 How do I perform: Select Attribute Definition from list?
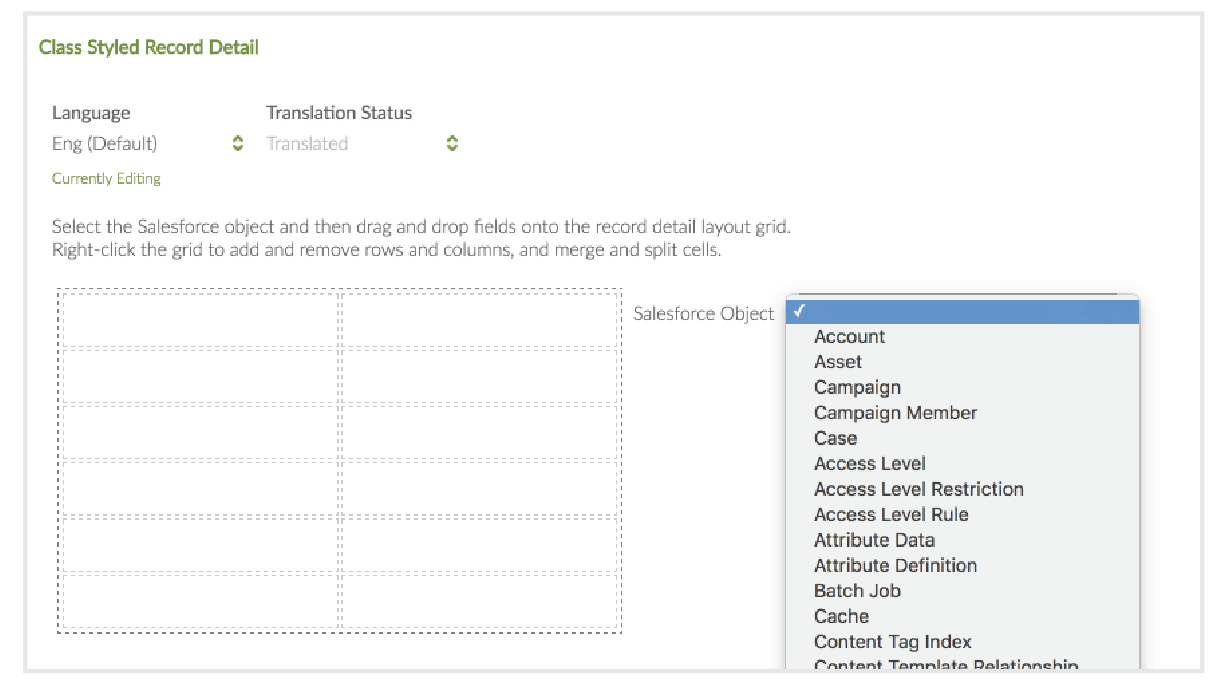(x=895, y=566)
